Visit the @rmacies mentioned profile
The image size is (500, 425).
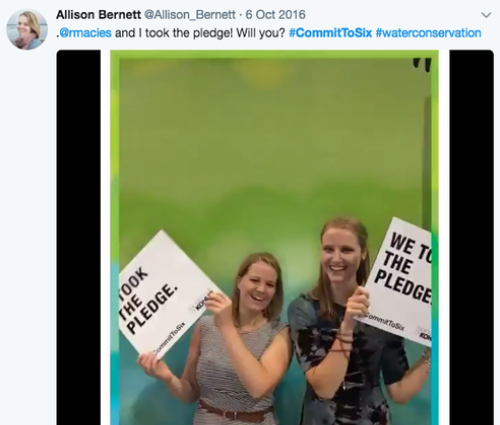tap(85, 33)
